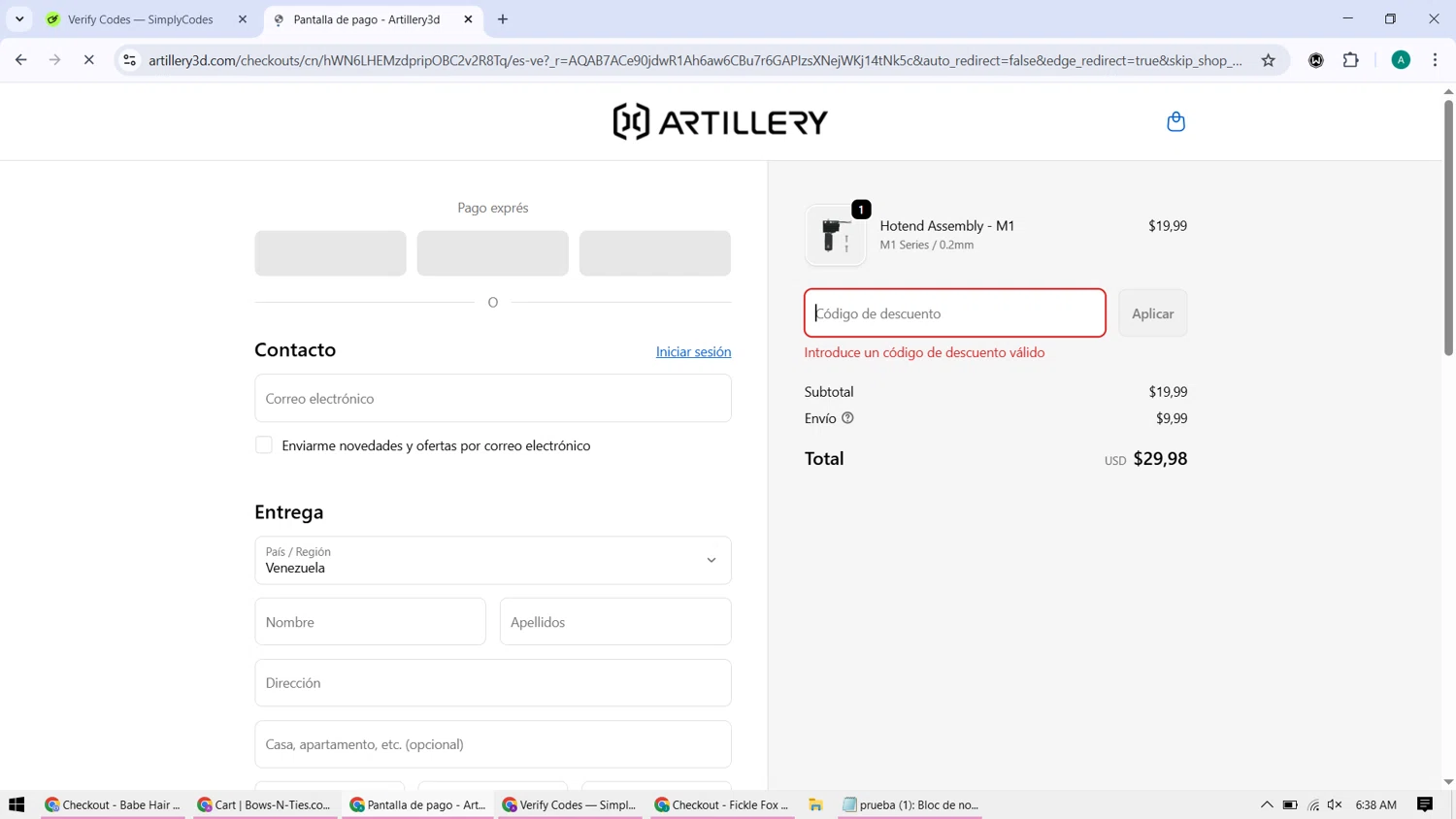Click the Casa, apartamento, etc. field

(493, 744)
